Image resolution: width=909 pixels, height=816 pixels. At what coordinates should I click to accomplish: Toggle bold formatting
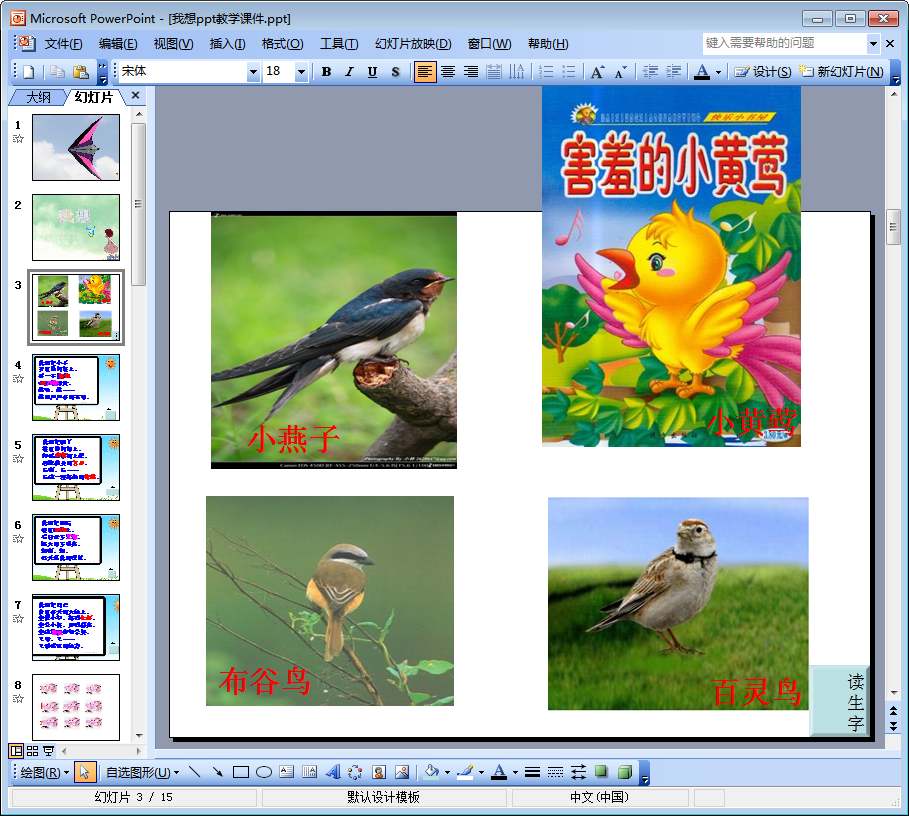326,72
